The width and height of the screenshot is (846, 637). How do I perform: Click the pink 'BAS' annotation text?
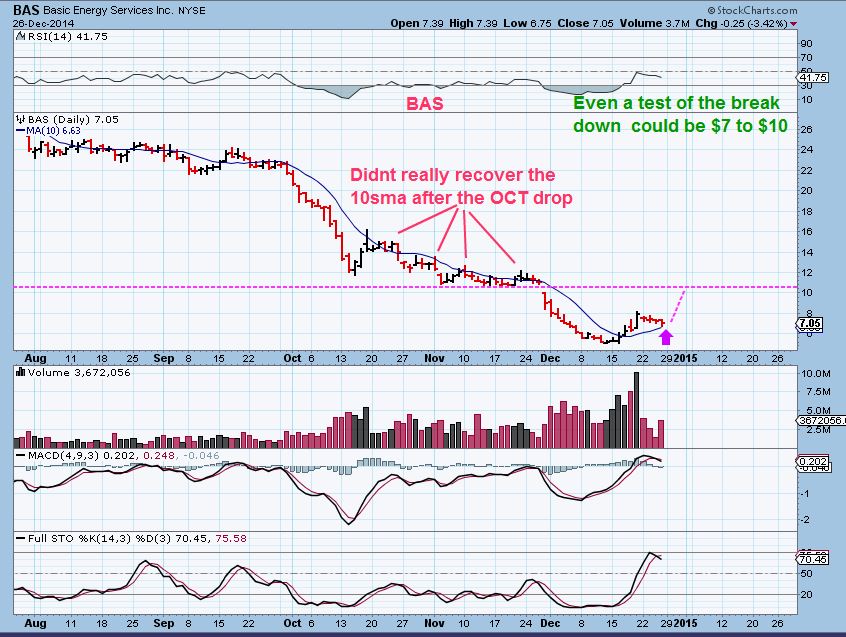(x=425, y=104)
